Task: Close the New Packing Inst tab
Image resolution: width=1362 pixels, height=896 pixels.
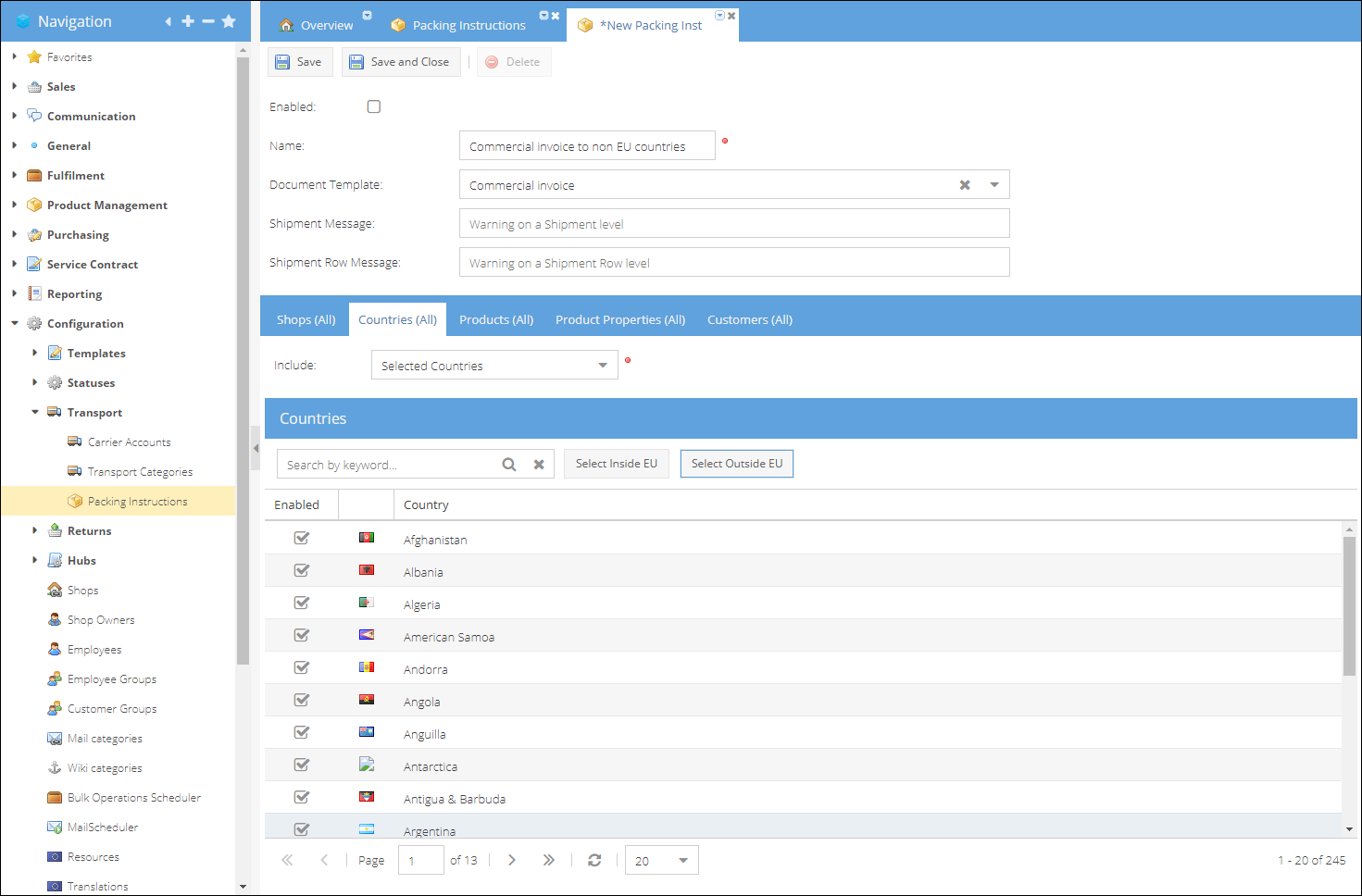Action: pos(731,16)
